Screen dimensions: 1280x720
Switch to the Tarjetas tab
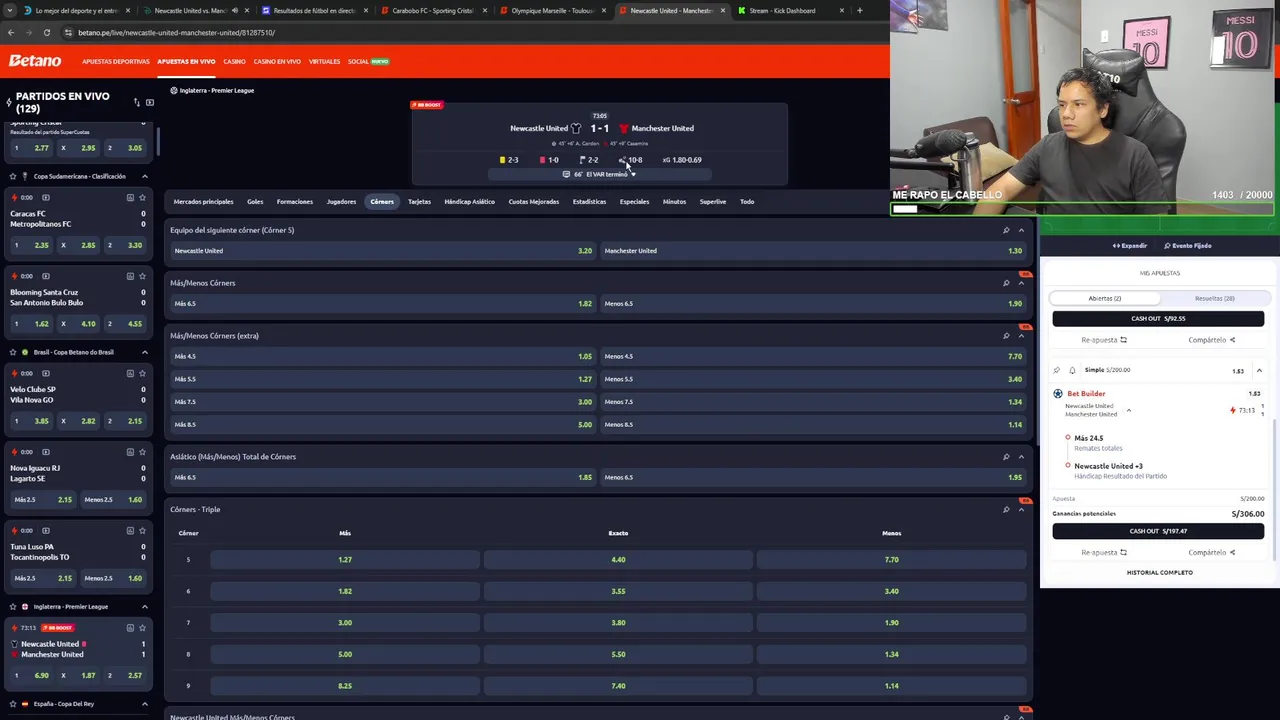tap(419, 202)
